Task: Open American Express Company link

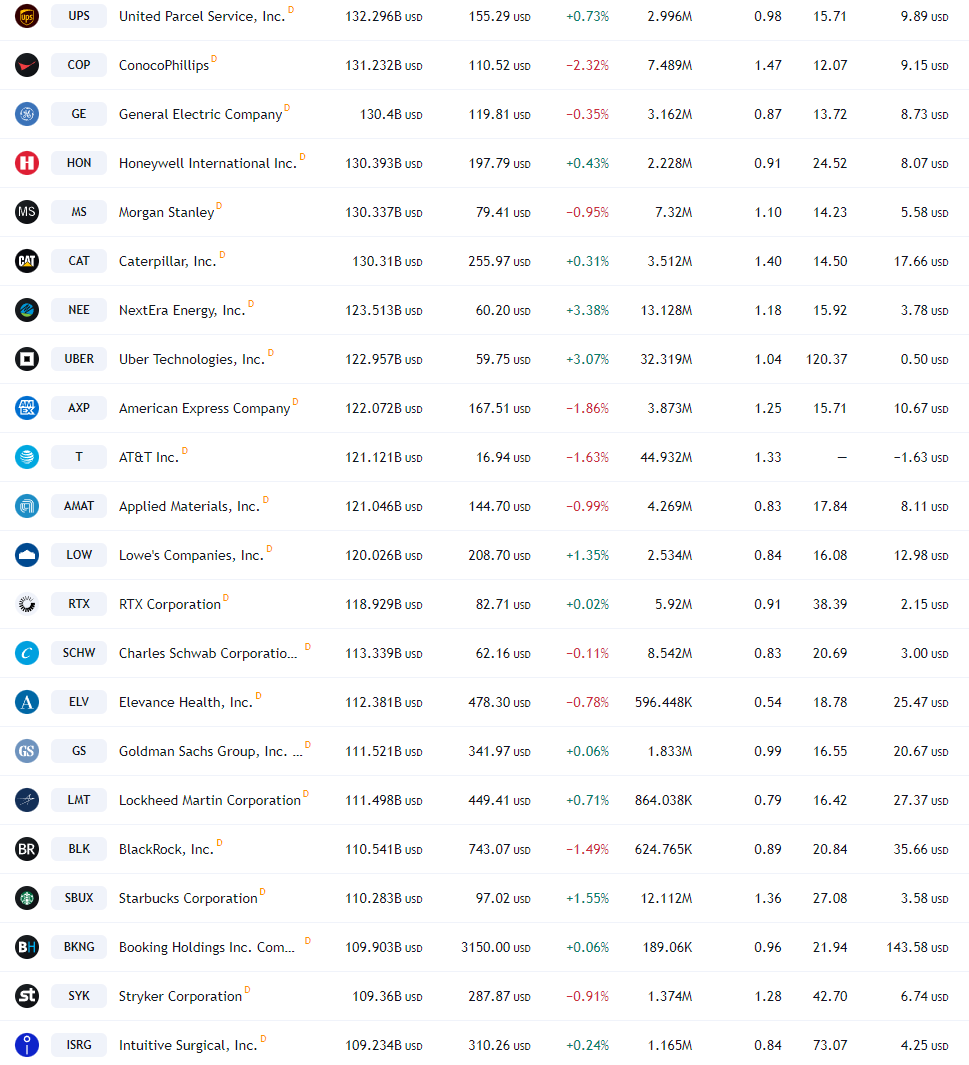Action: [204, 408]
